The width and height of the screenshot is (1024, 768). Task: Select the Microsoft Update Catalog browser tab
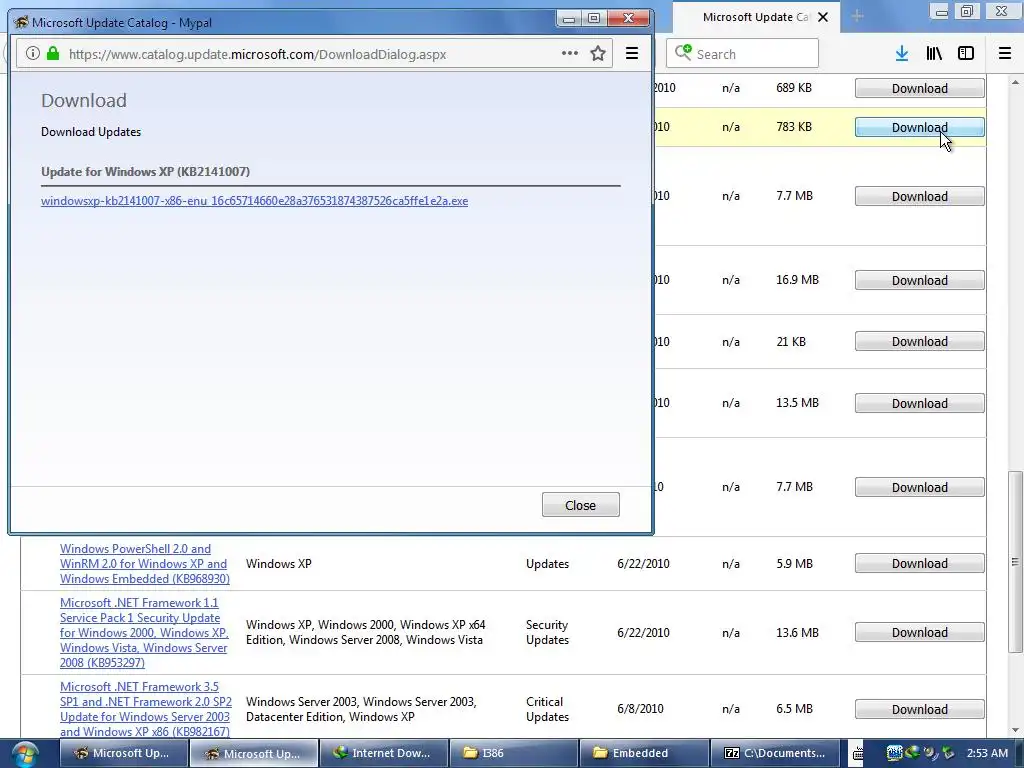pyautogui.click(x=756, y=17)
